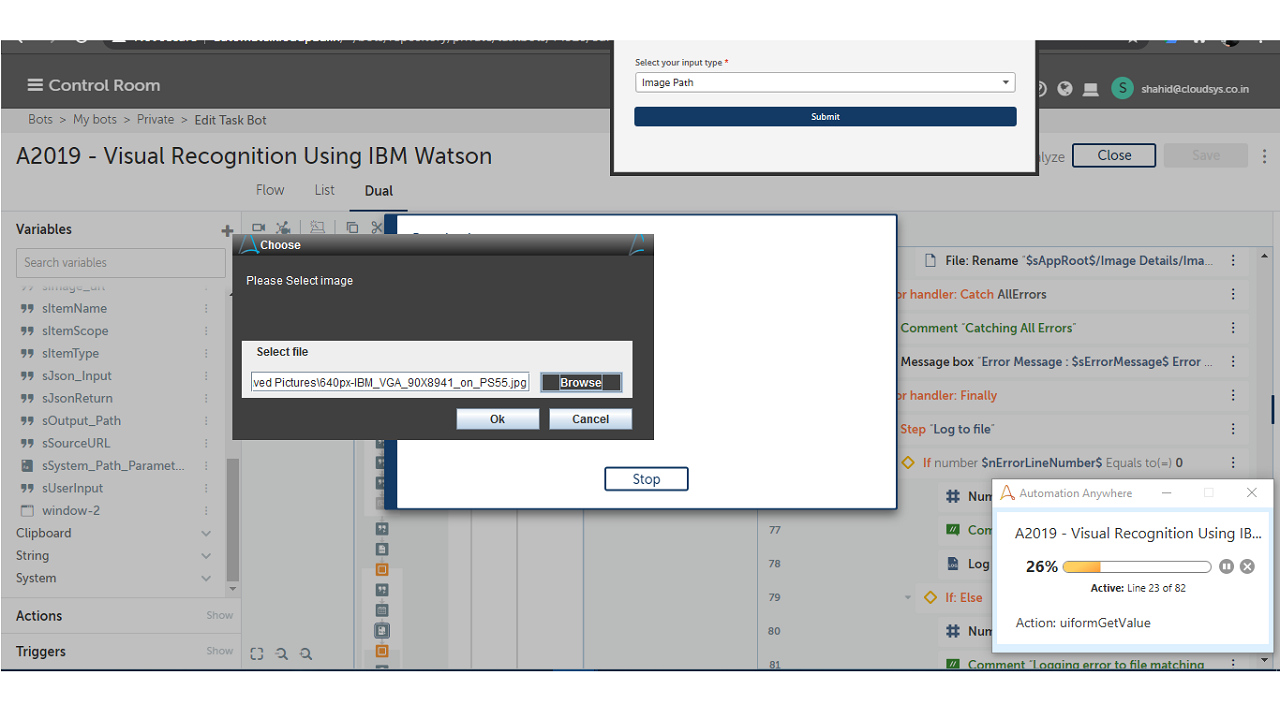Open options for Error handler: Finally row
Image resolution: width=1280 pixels, height=720 pixels.
pyautogui.click(x=1234, y=396)
